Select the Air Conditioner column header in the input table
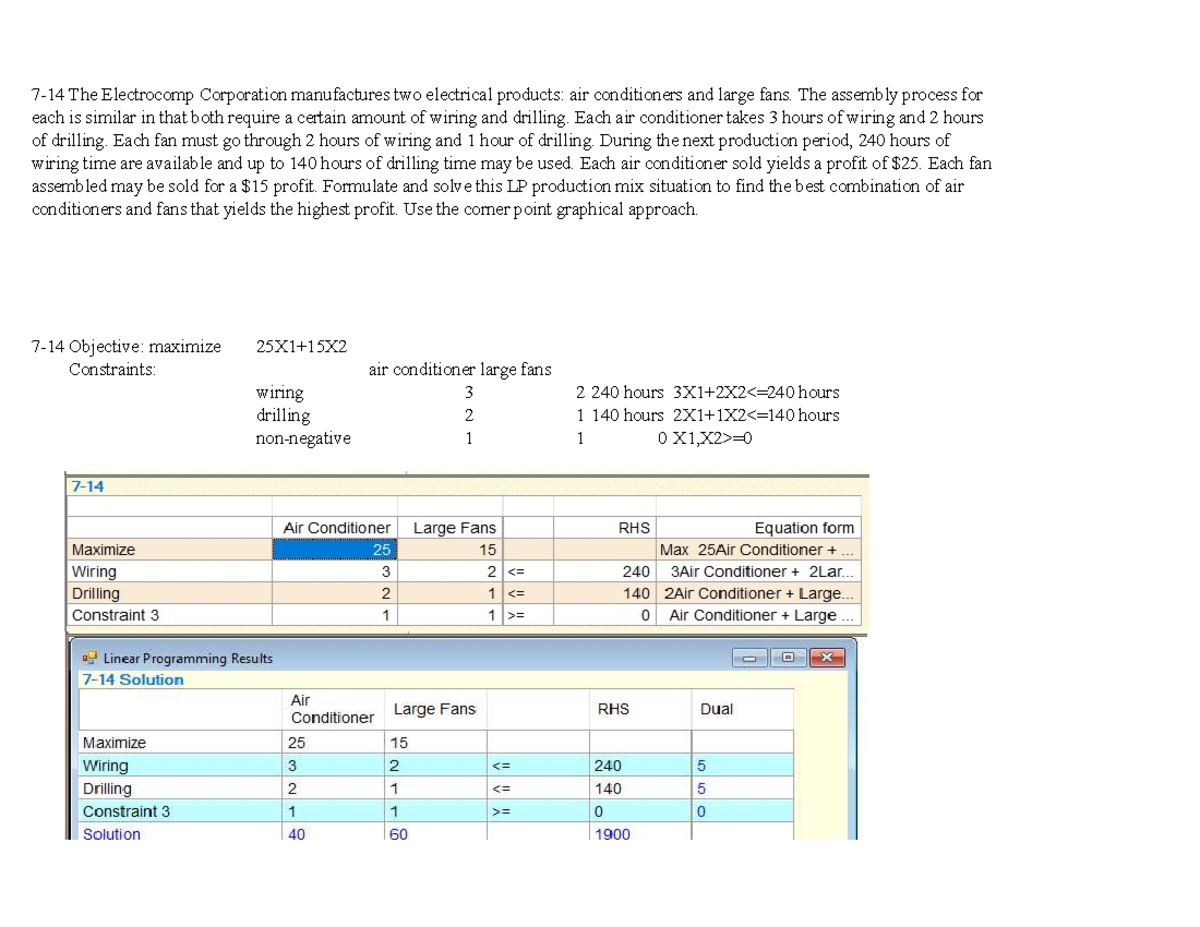The image size is (1200, 927). pyautogui.click(x=336, y=528)
